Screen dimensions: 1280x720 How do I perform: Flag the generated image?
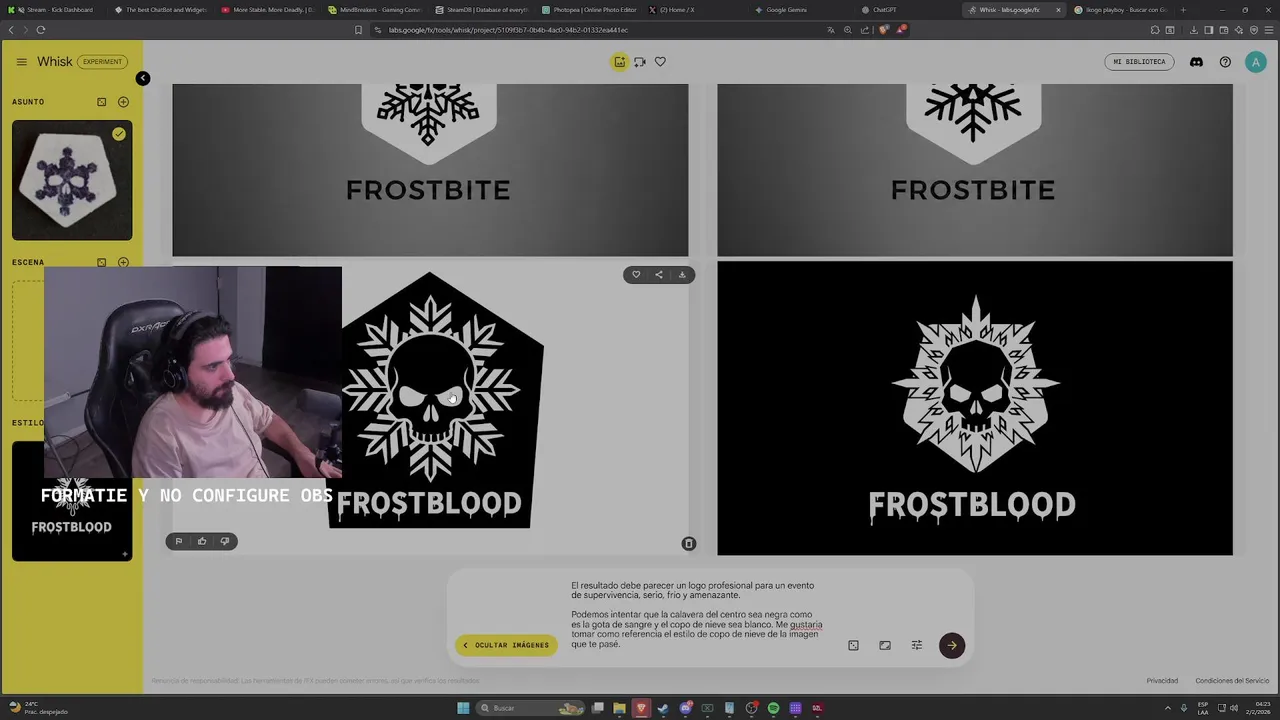click(x=178, y=541)
